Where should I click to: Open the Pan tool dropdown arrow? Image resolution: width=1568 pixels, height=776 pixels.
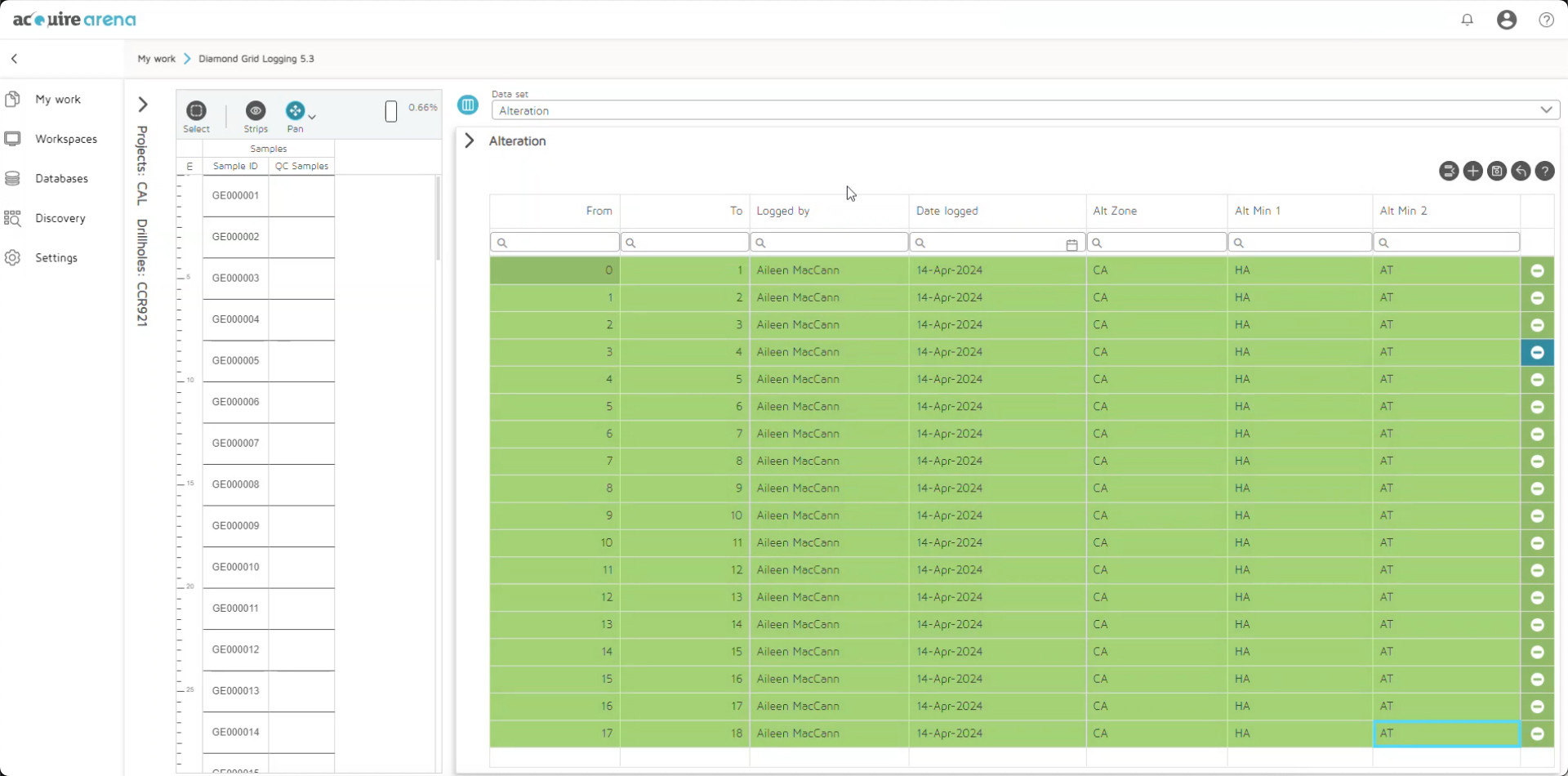312,117
